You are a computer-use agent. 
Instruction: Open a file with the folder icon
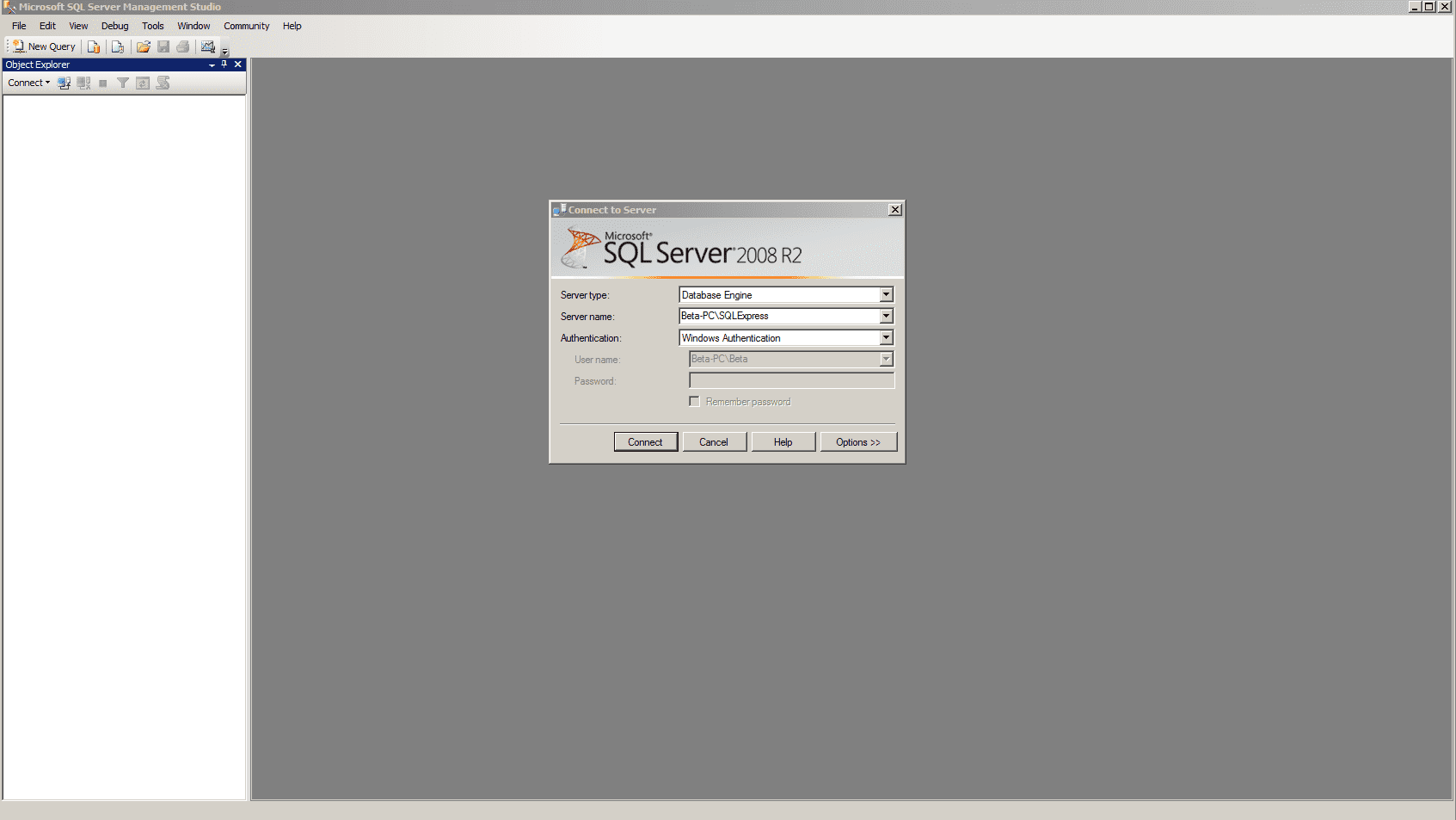(144, 46)
